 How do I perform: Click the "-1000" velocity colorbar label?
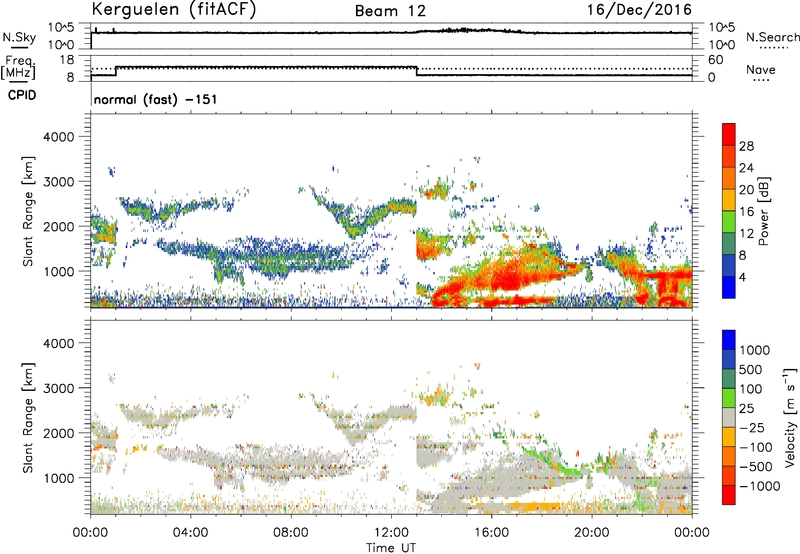(759, 486)
